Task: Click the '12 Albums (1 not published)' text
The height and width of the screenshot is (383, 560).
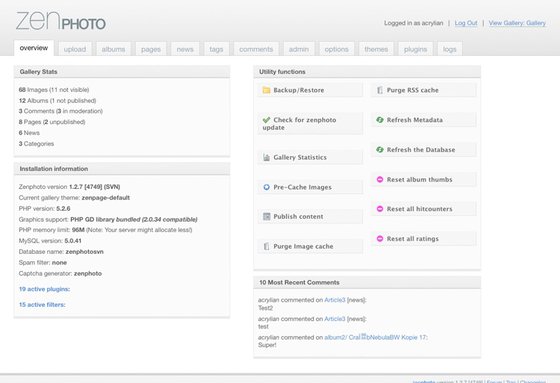Action: pos(58,100)
